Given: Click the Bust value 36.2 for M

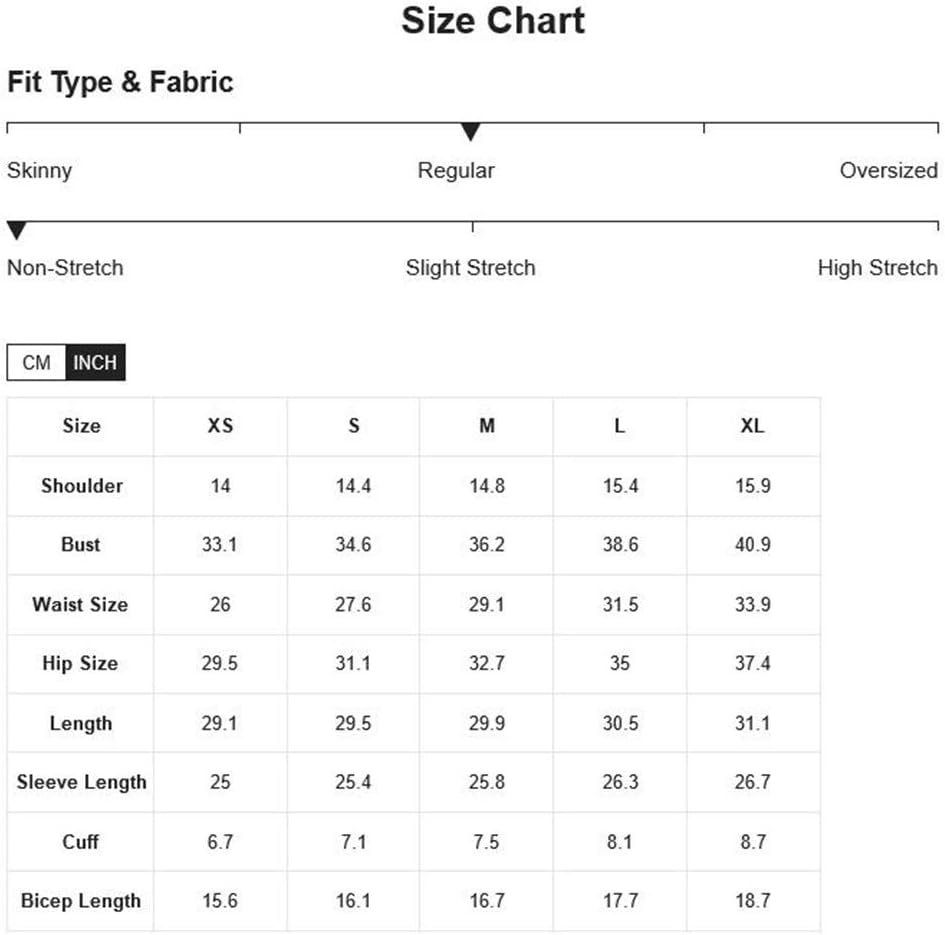Looking at the screenshot, I should 487,544.
